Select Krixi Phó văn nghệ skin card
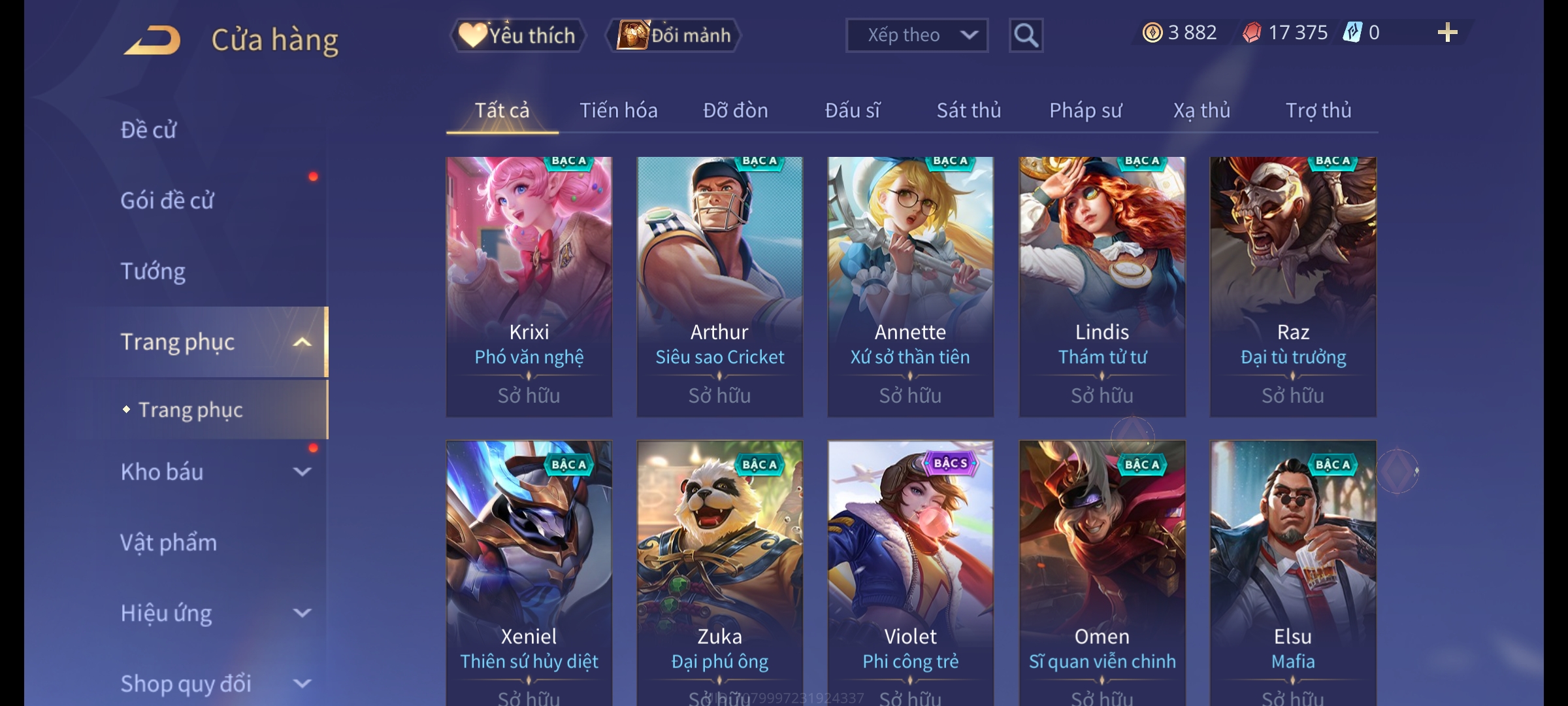This screenshot has width=1568, height=706. pyautogui.click(x=529, y=287)
